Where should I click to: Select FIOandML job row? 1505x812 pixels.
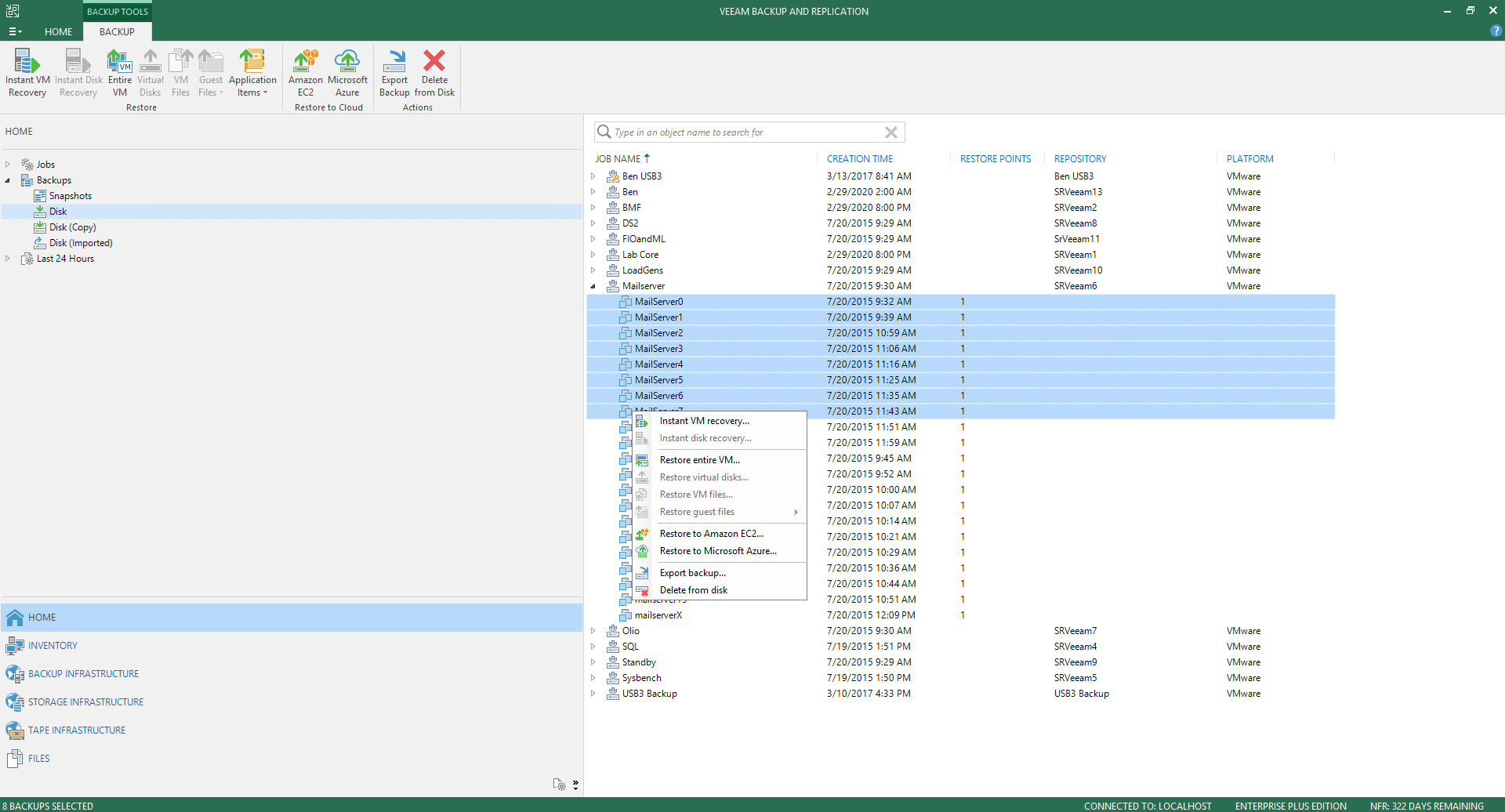(960, 239)
